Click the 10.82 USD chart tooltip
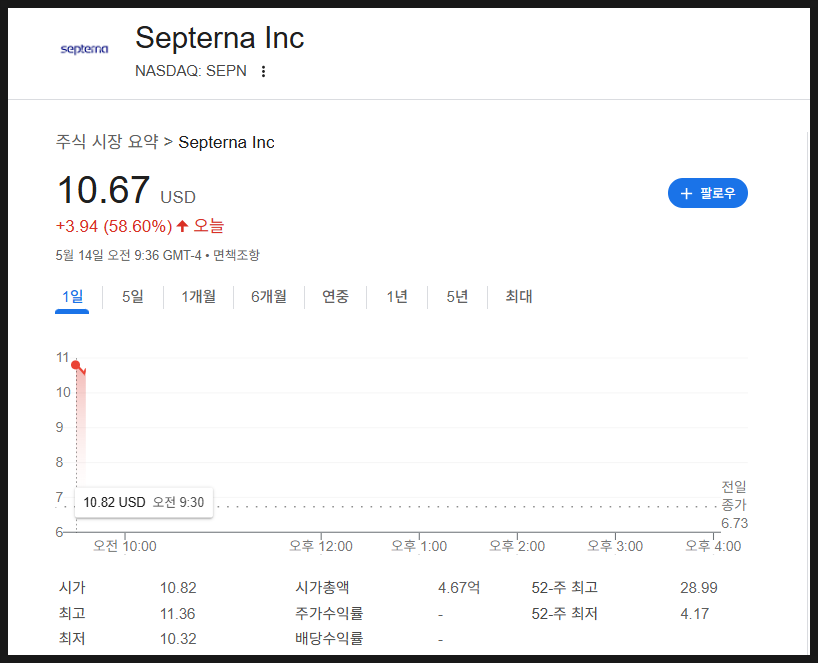The height and width of the screenshot is (663, 818). (143, 502)
